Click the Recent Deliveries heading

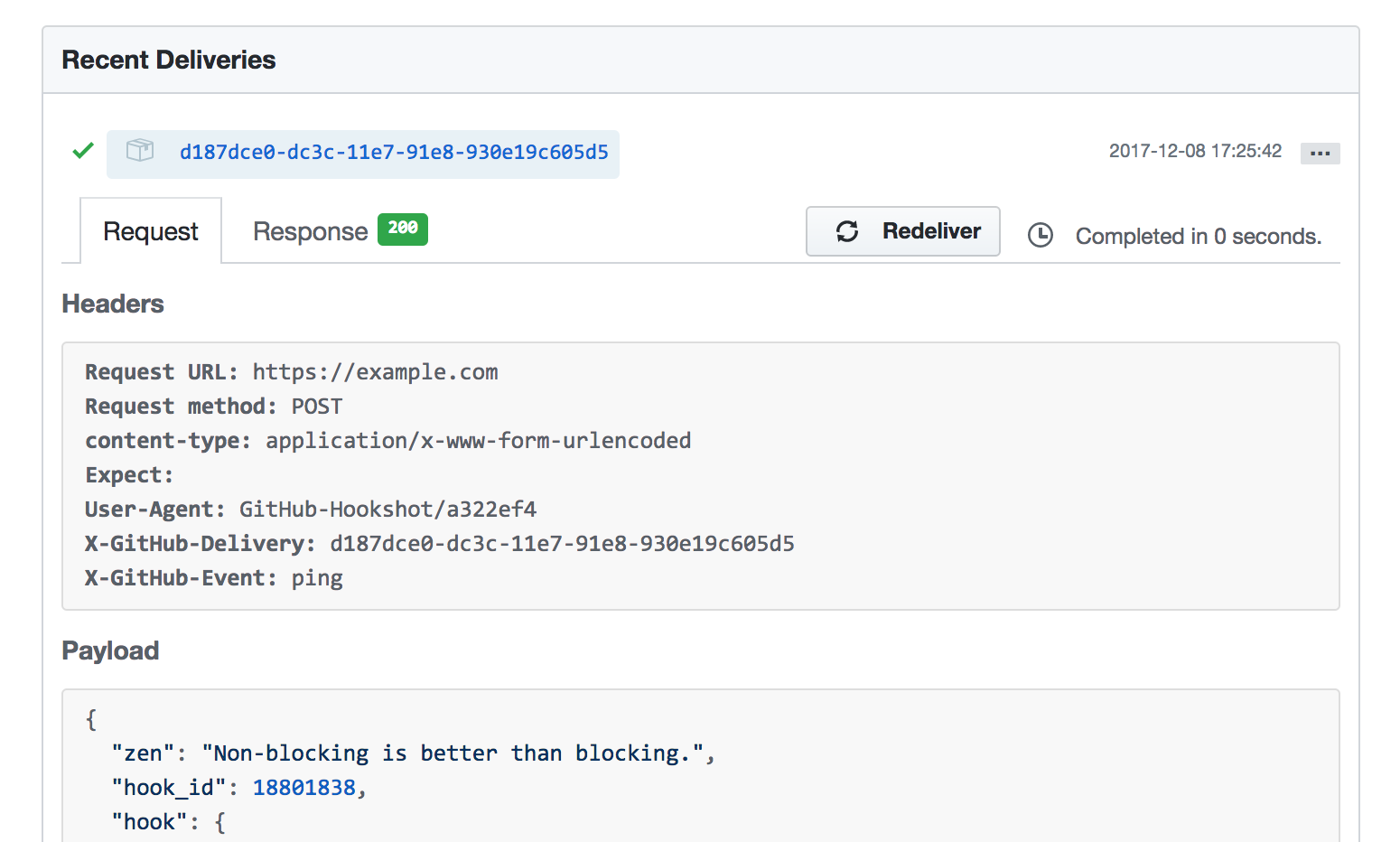click(x=169, y=61)
